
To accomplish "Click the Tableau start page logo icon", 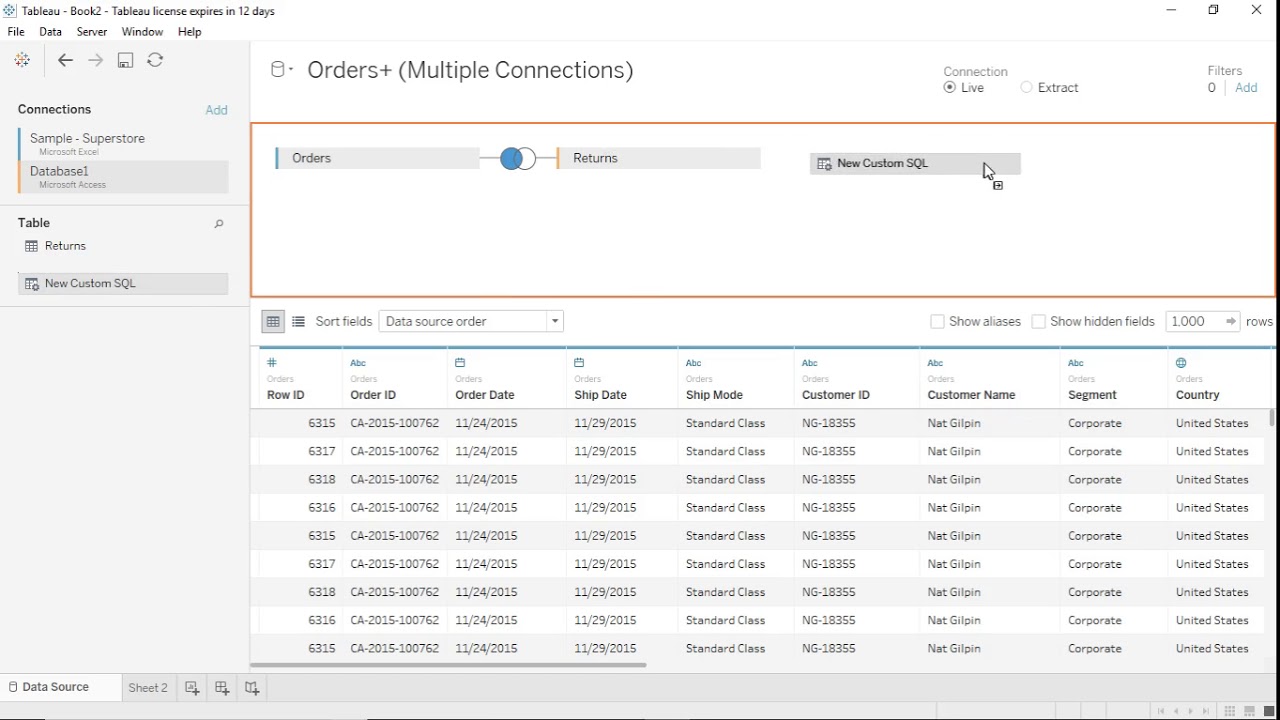I will point(22,61).
